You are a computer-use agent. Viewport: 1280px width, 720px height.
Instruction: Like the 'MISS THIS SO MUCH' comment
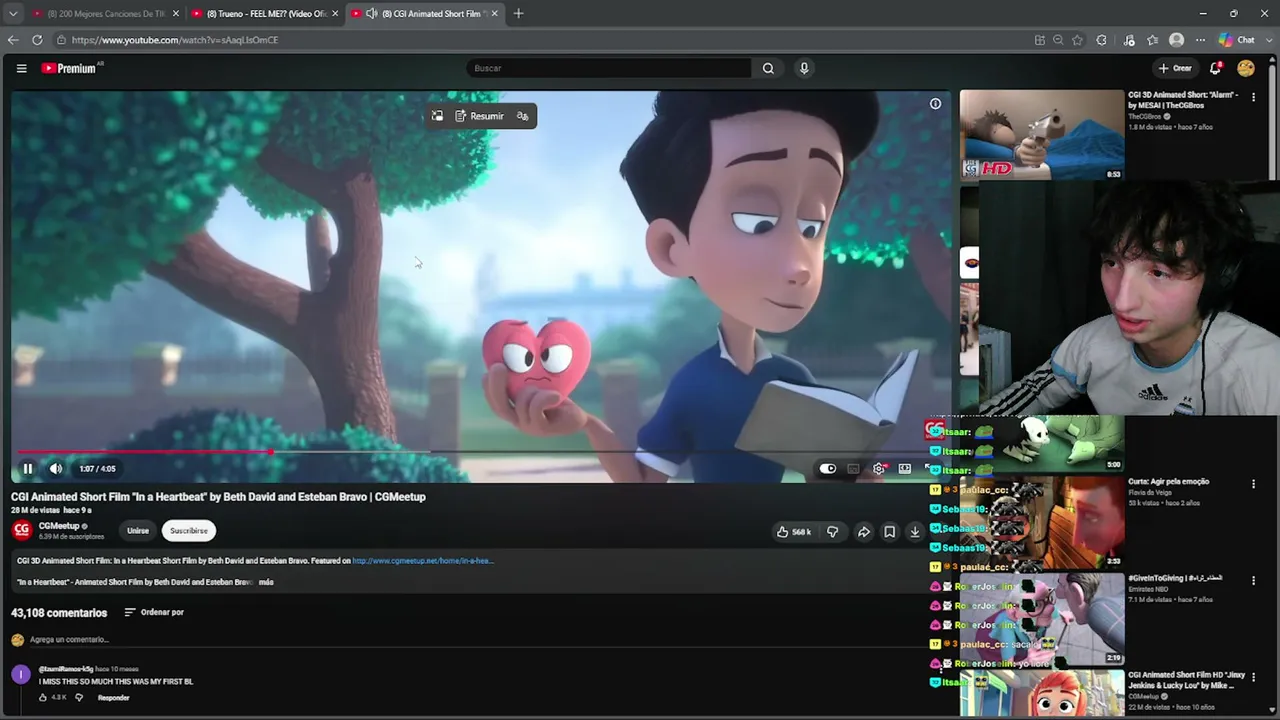coord(43,697)
